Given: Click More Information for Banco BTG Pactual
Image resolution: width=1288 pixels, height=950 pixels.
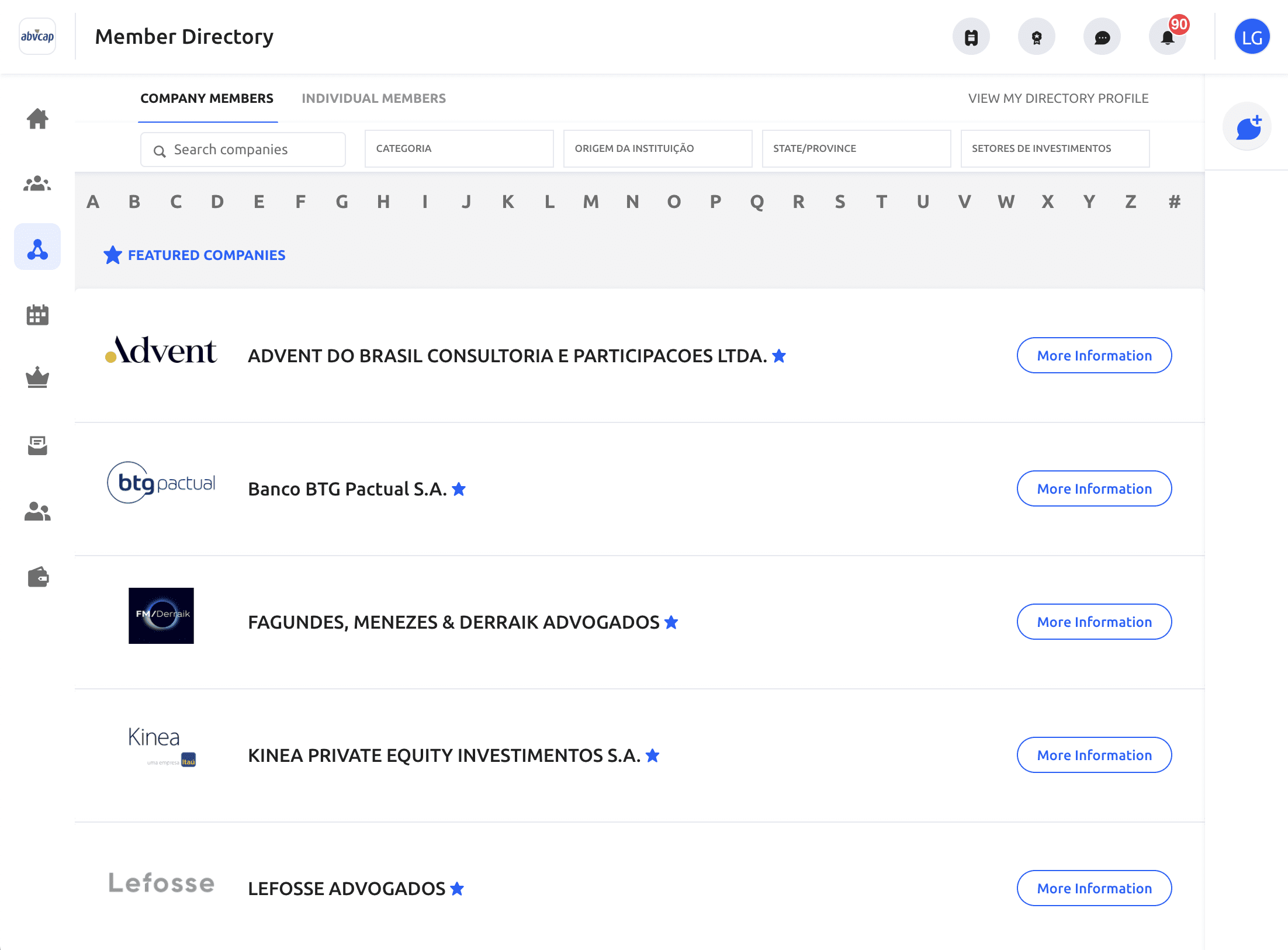Looking at the screenshot, I should 1094,489.
